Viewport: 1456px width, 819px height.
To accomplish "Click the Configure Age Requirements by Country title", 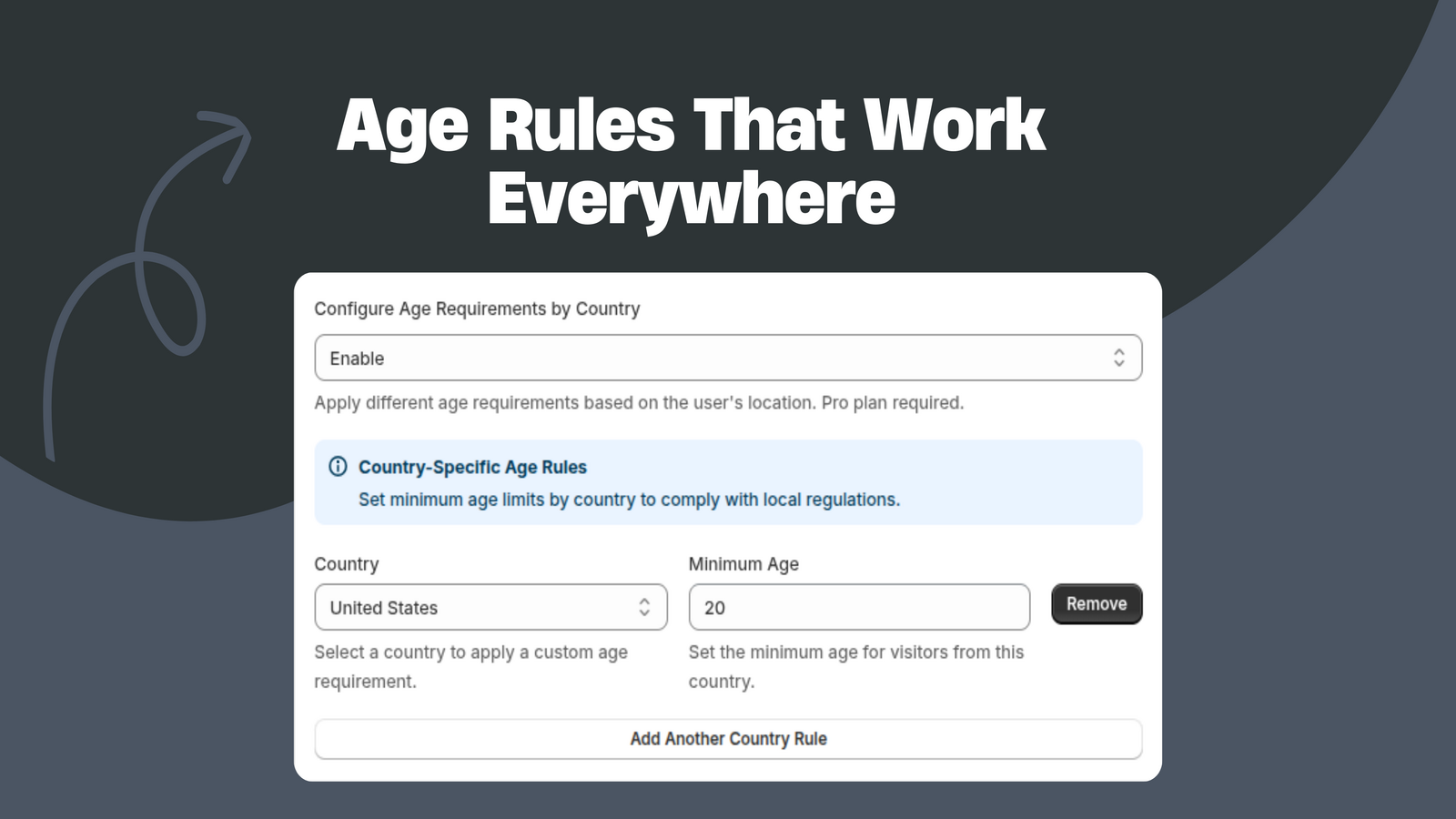I will [477, 308].
